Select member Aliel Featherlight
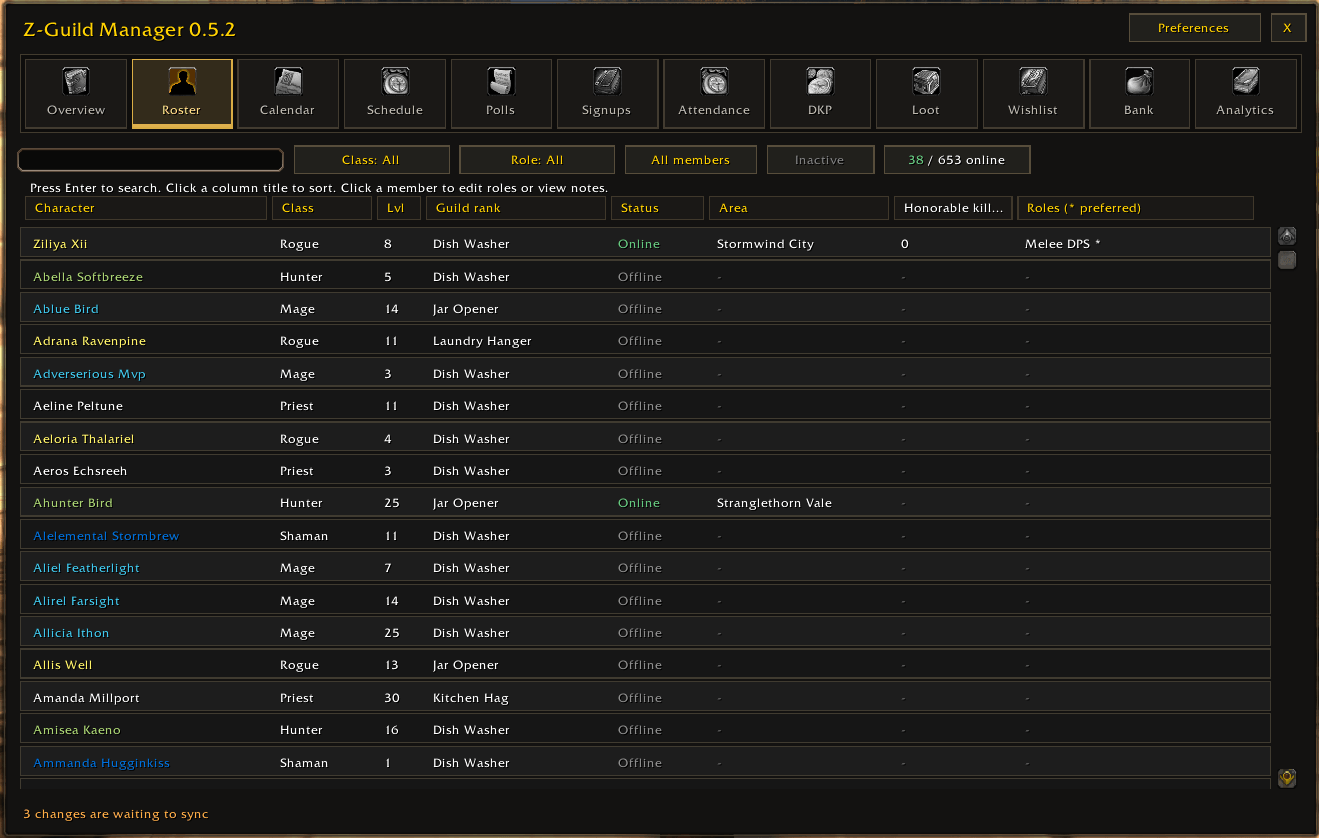Viewport: 1319px width, 838px height. [x=645, y=568]
